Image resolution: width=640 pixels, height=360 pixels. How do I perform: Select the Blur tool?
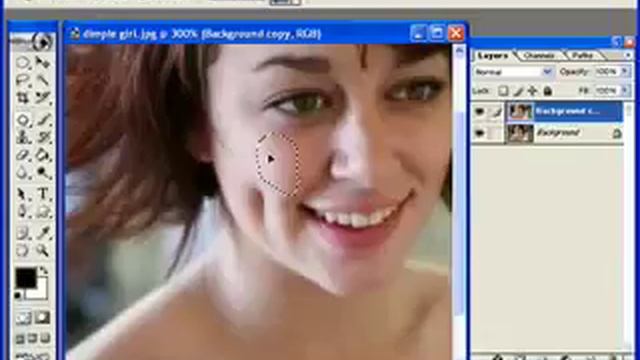23,173
